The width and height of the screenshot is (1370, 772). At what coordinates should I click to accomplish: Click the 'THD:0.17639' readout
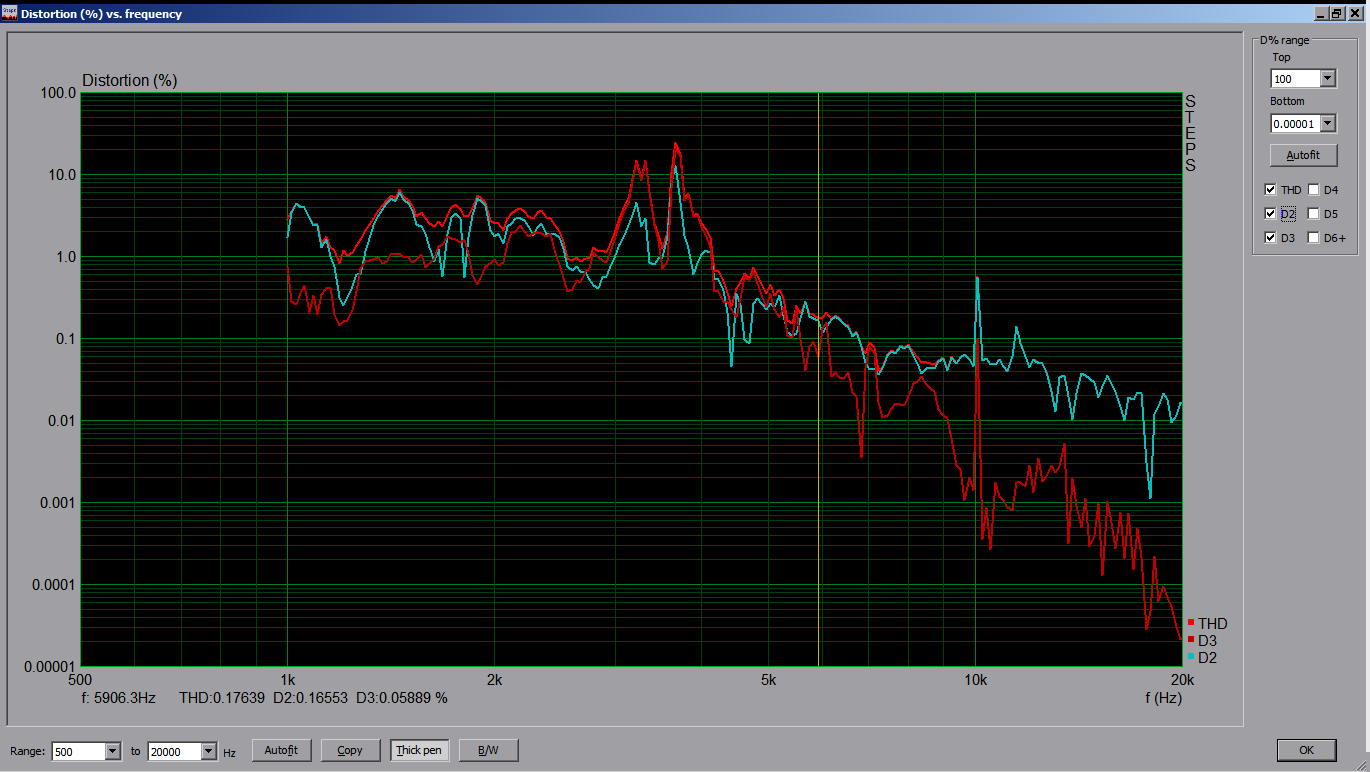tap(222, 698)
